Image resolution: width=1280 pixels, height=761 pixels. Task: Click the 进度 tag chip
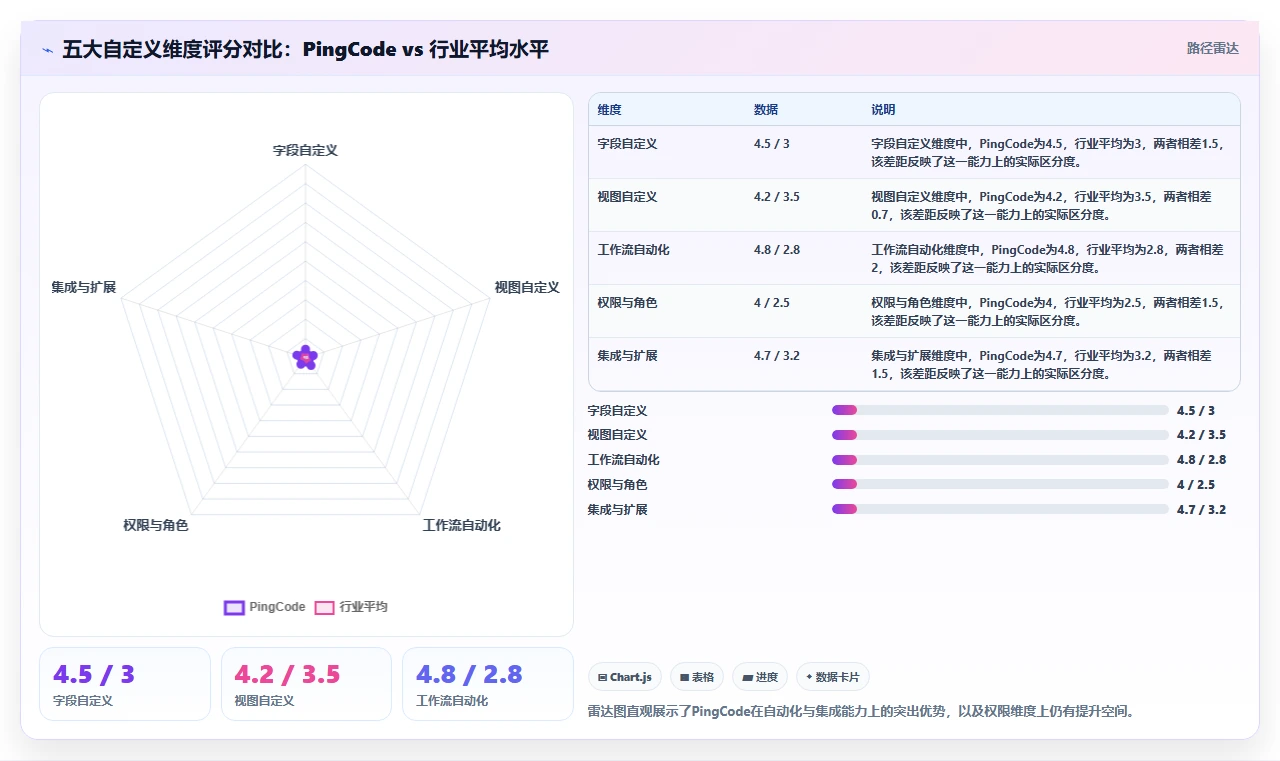[760, 677]
